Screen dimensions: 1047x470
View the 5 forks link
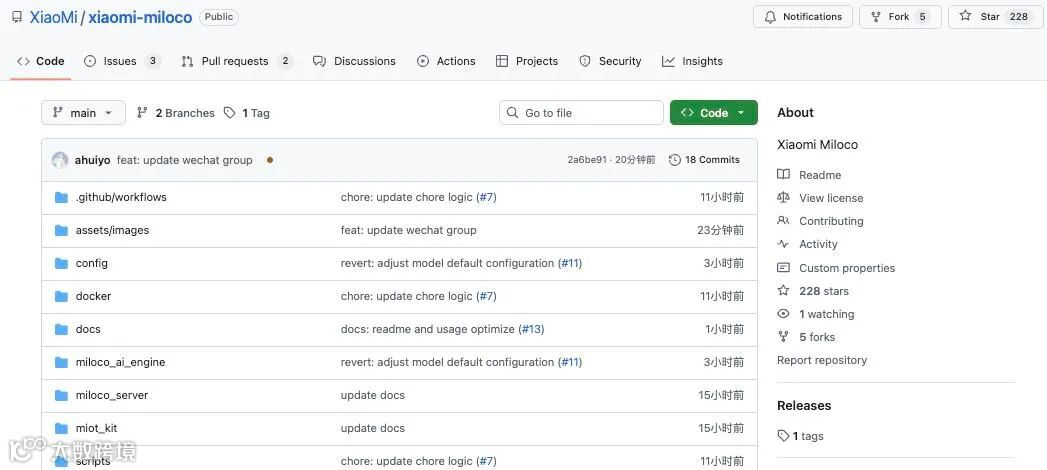pyautogui.click(x=806, y=337)
